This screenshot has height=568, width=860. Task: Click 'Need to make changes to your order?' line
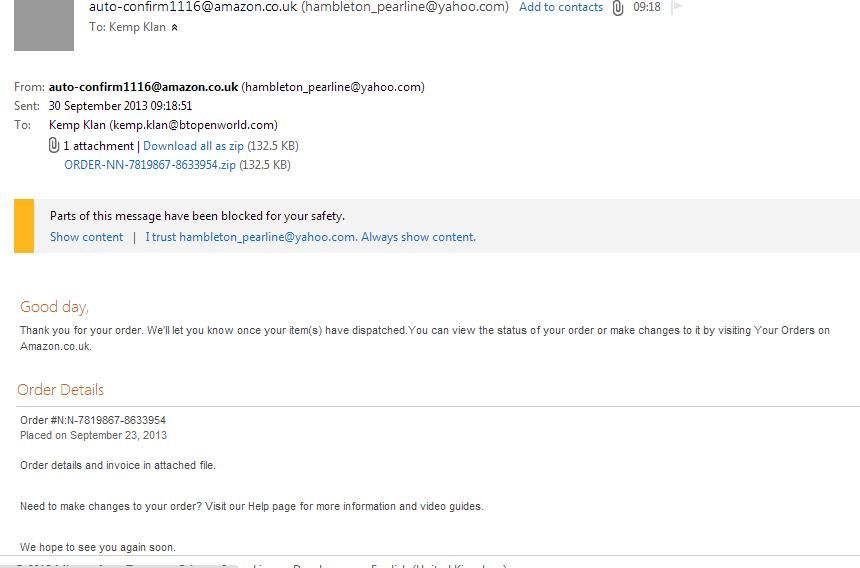tap(252, 506)
